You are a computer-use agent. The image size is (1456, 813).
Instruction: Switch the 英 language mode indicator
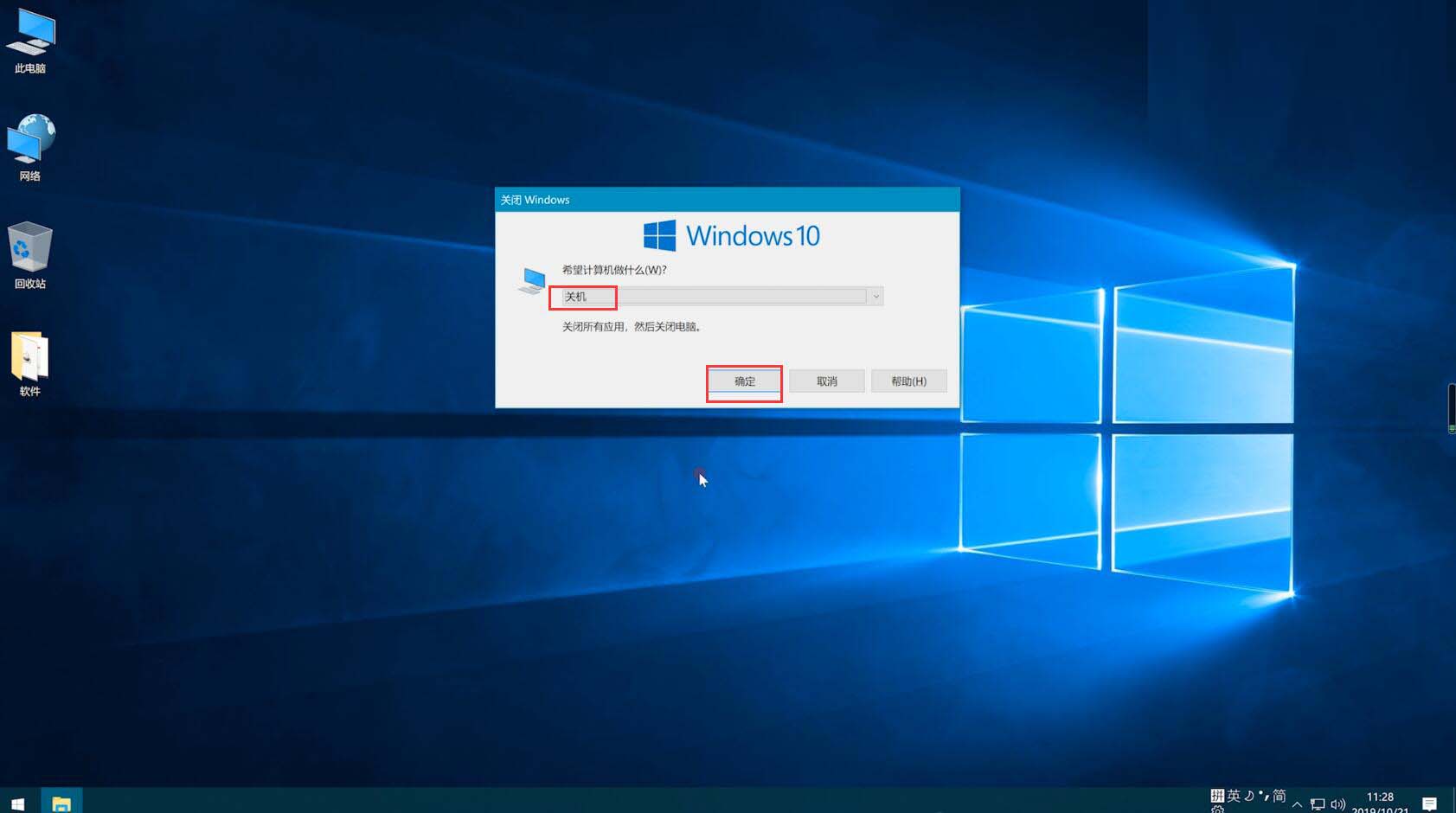[x=1234, y=796]
